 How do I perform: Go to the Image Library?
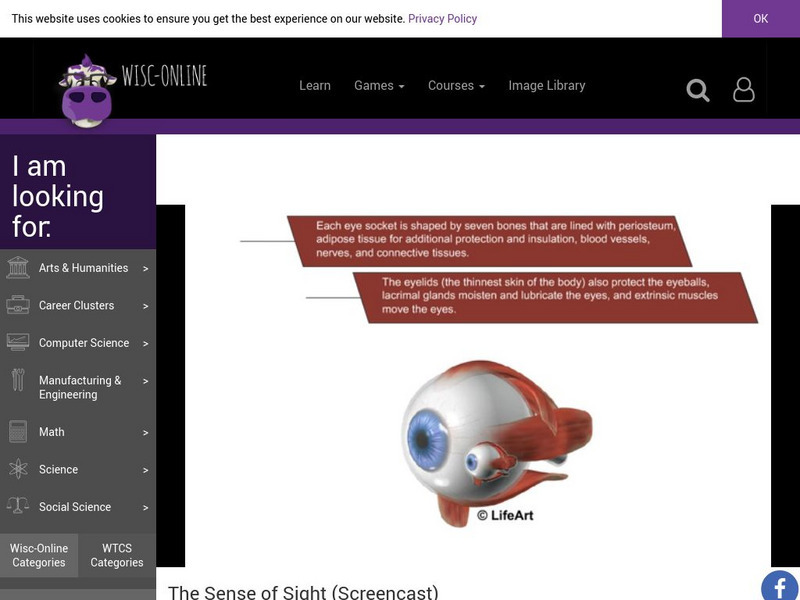tap(545, 86)
